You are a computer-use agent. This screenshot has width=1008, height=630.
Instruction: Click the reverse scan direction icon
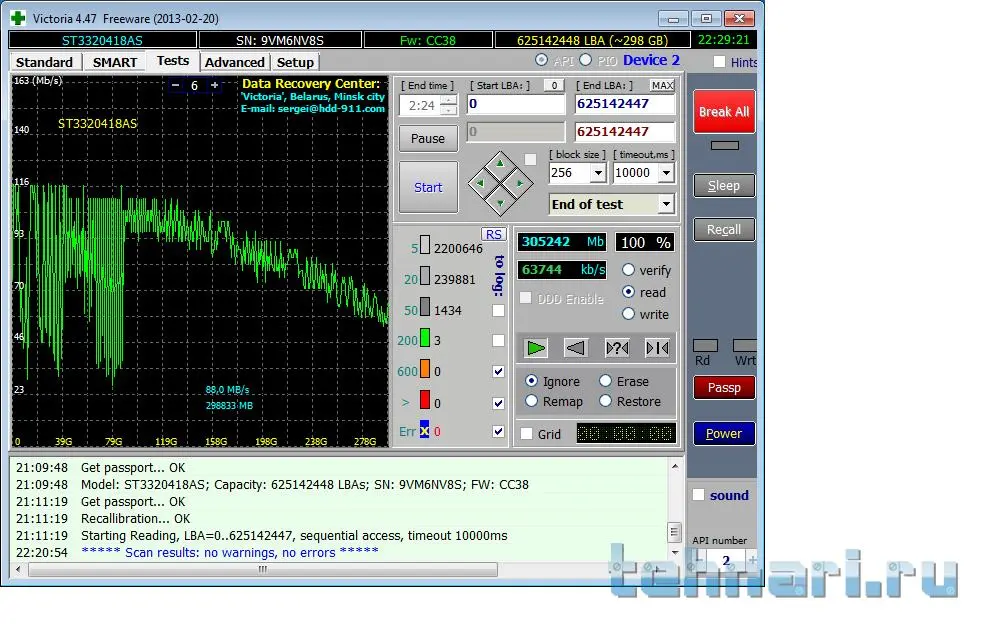click(x=576, y=348)
